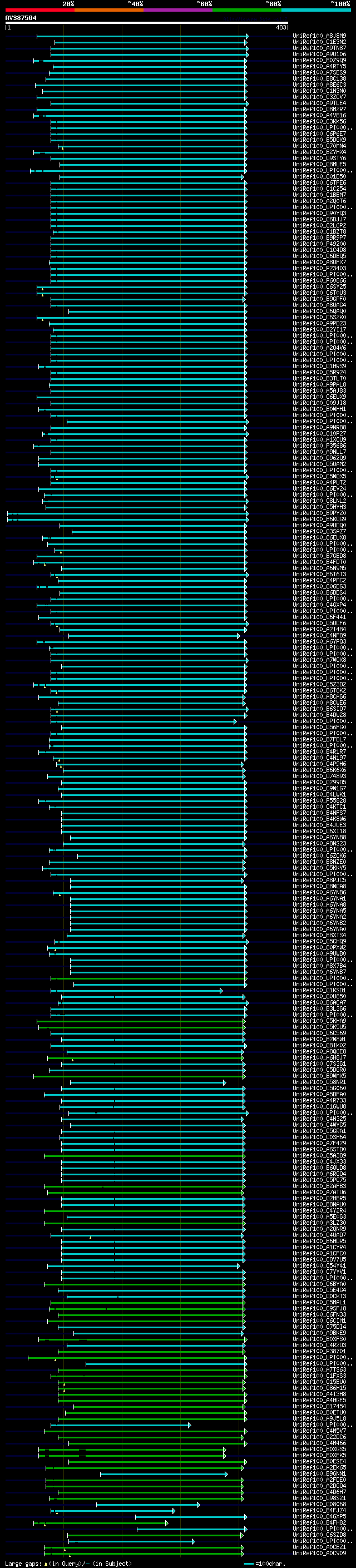Open hit UniRef100_C1E3N2
Image resolution: width=356 pixels, height=1568 pixels.
click(319, 42)
